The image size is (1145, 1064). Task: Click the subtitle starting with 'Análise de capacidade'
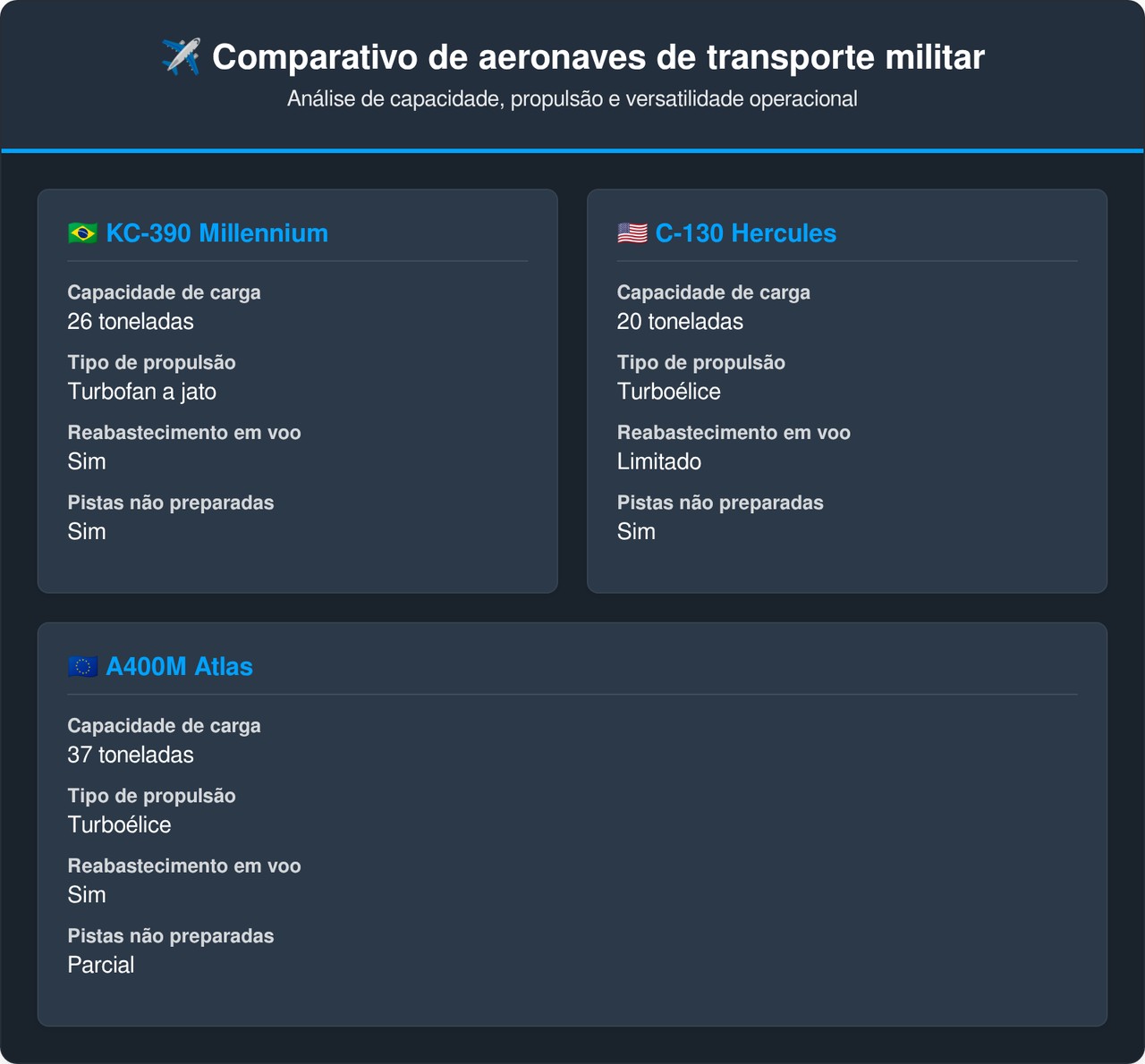[572, 99]
